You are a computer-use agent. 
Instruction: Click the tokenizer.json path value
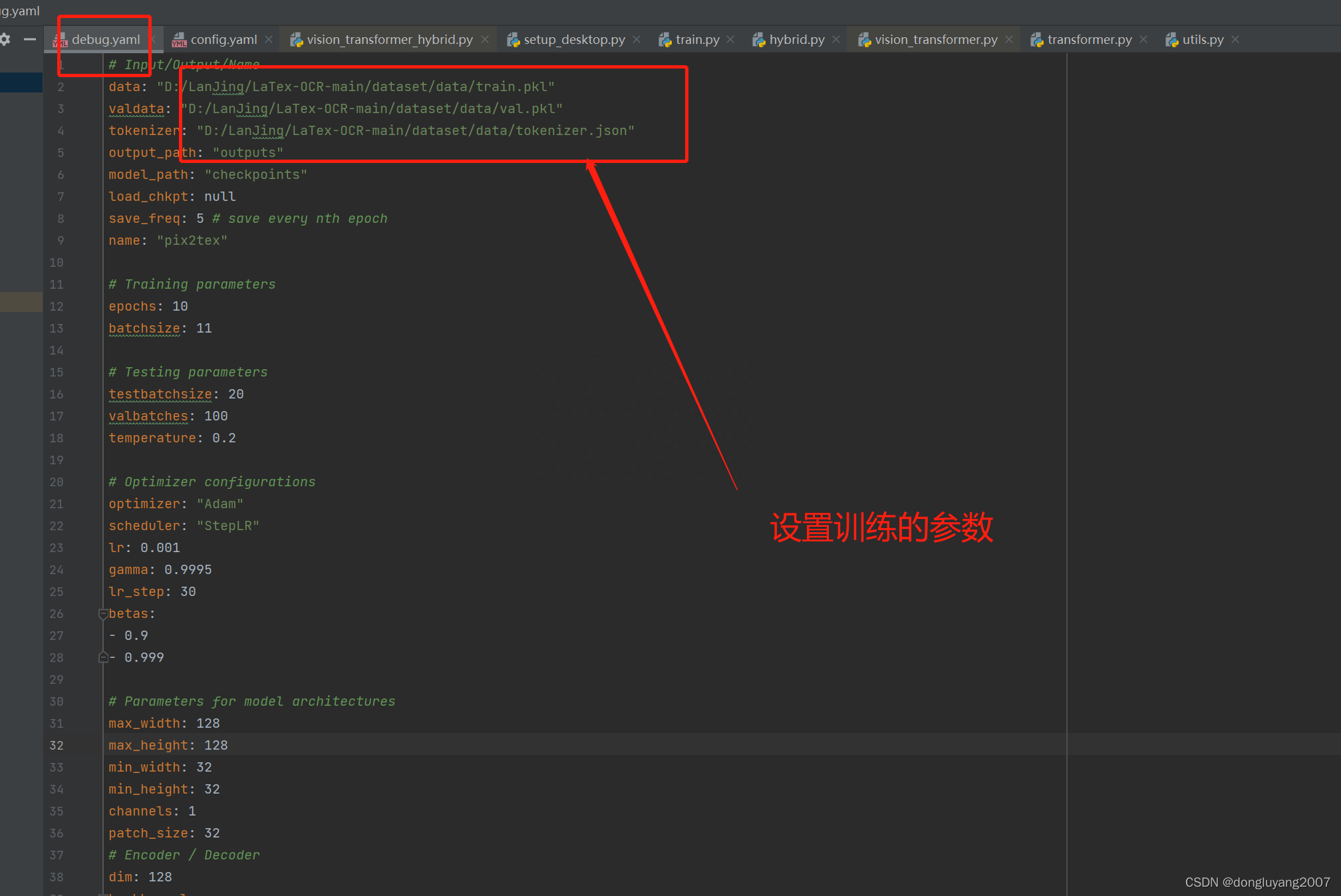coord(416,131)
